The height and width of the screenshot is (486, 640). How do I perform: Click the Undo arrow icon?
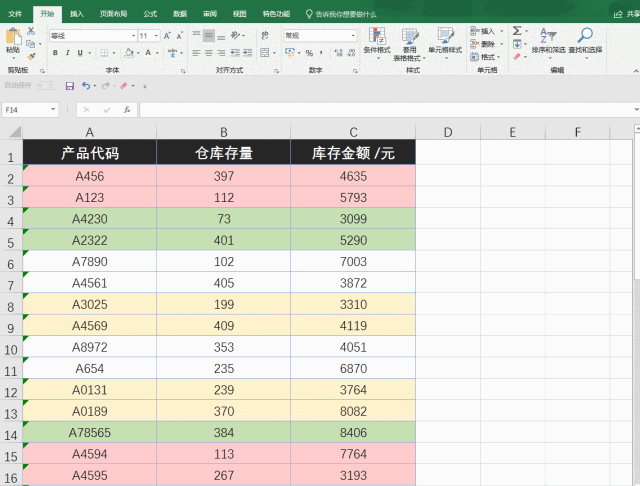tap(86, 86)
